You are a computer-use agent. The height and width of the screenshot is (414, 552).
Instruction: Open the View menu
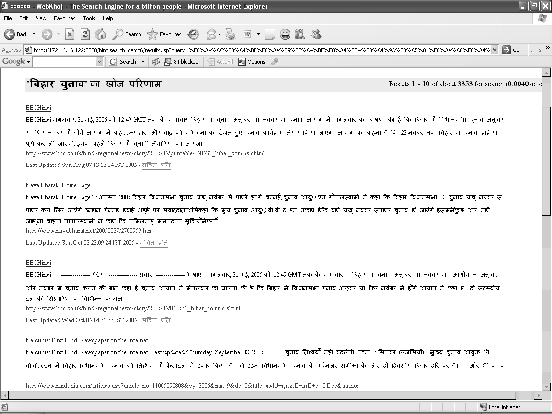pyautogui.click(x=40, y=18)
